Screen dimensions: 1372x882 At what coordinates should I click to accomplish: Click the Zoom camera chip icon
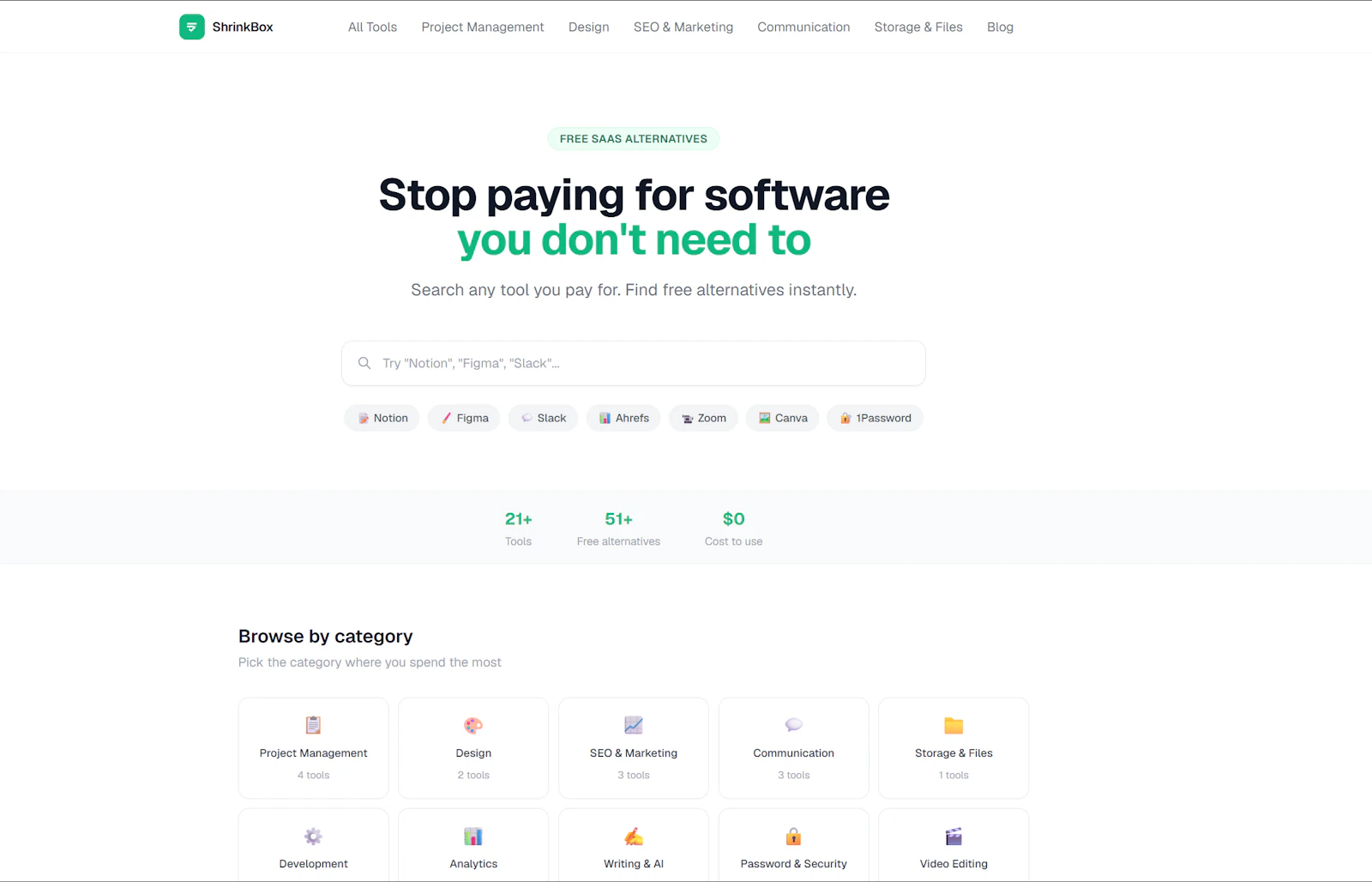pos(687,419)
